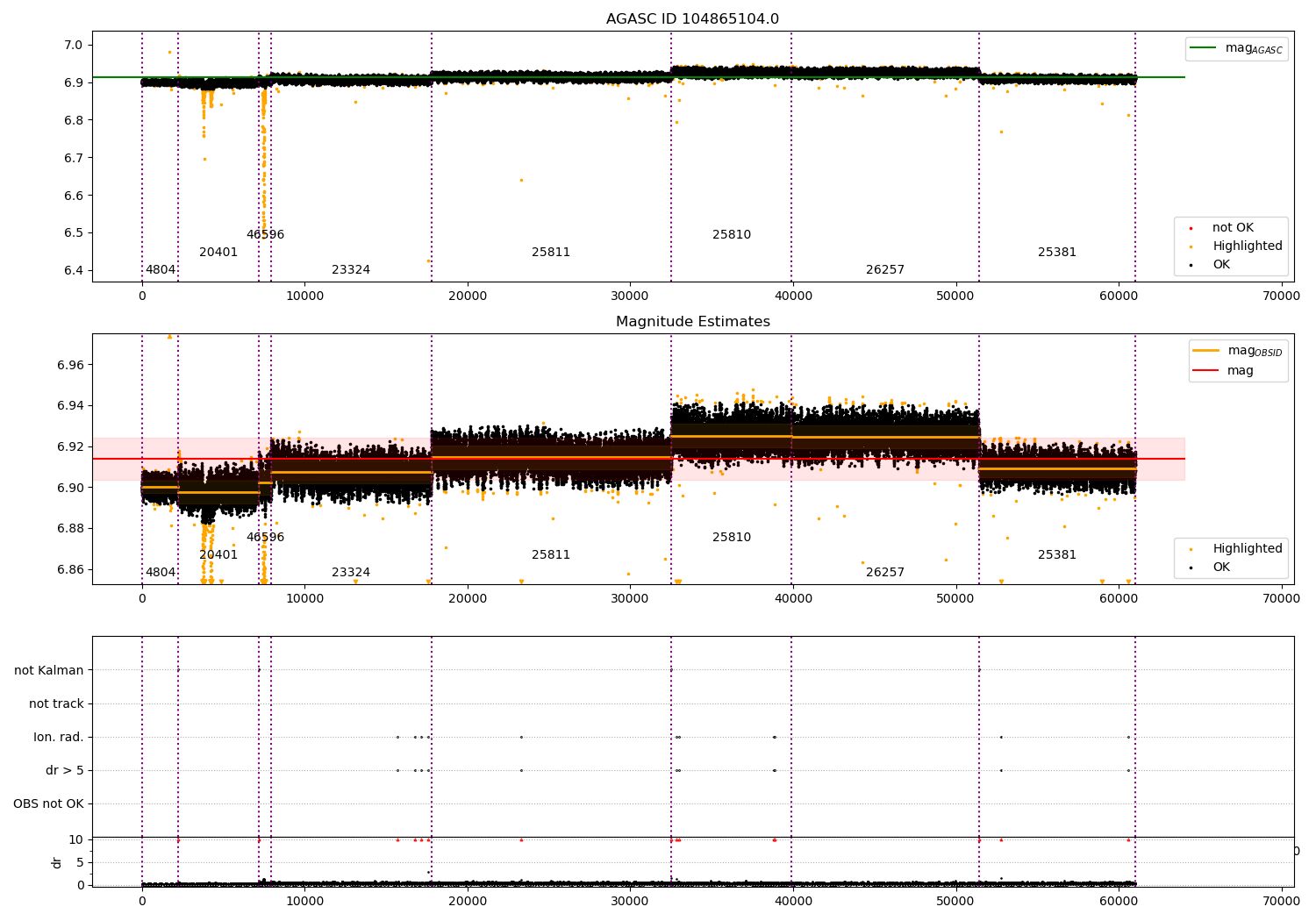The image size is (1316, 921).
Task: Click the 'Ion. rad.' axis label
Action: pyautogui.click(x=59, y=738)
